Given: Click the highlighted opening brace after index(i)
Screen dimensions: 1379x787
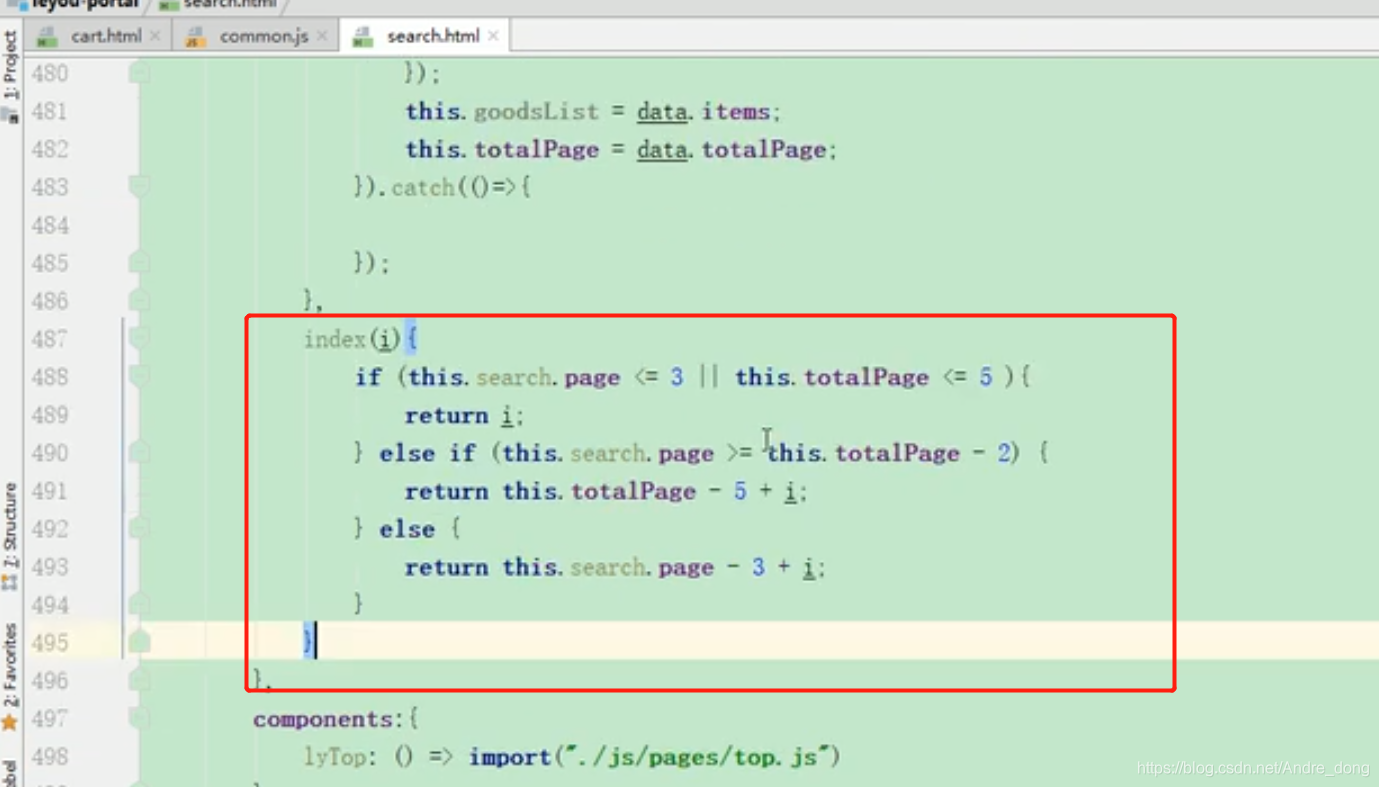Looking at the screenshot, I should click(x=410, y=339).
